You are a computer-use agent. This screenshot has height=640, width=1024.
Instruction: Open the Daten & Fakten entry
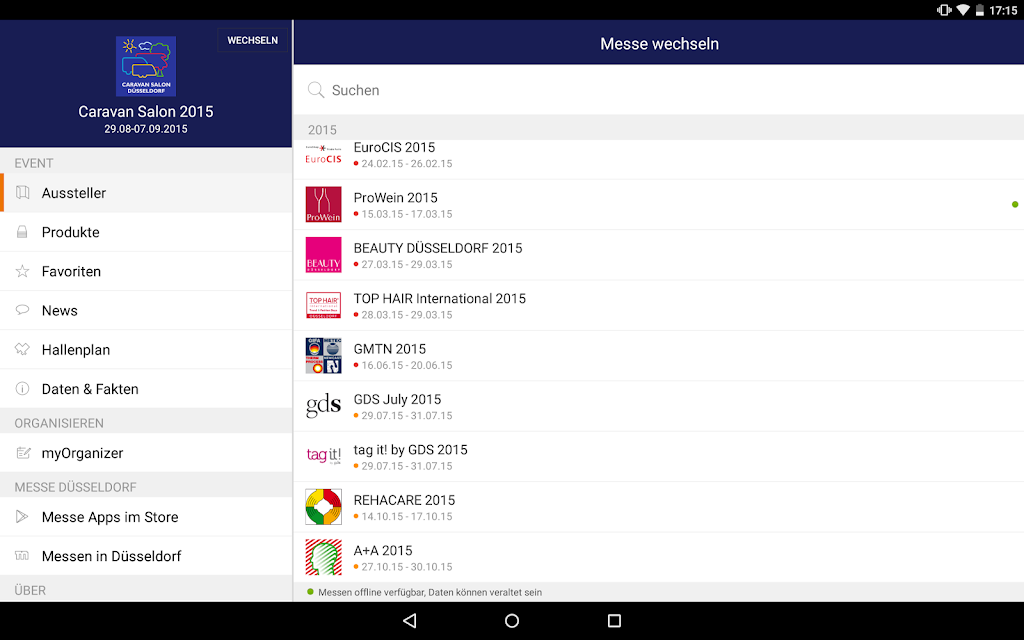[x=146, y=389]
